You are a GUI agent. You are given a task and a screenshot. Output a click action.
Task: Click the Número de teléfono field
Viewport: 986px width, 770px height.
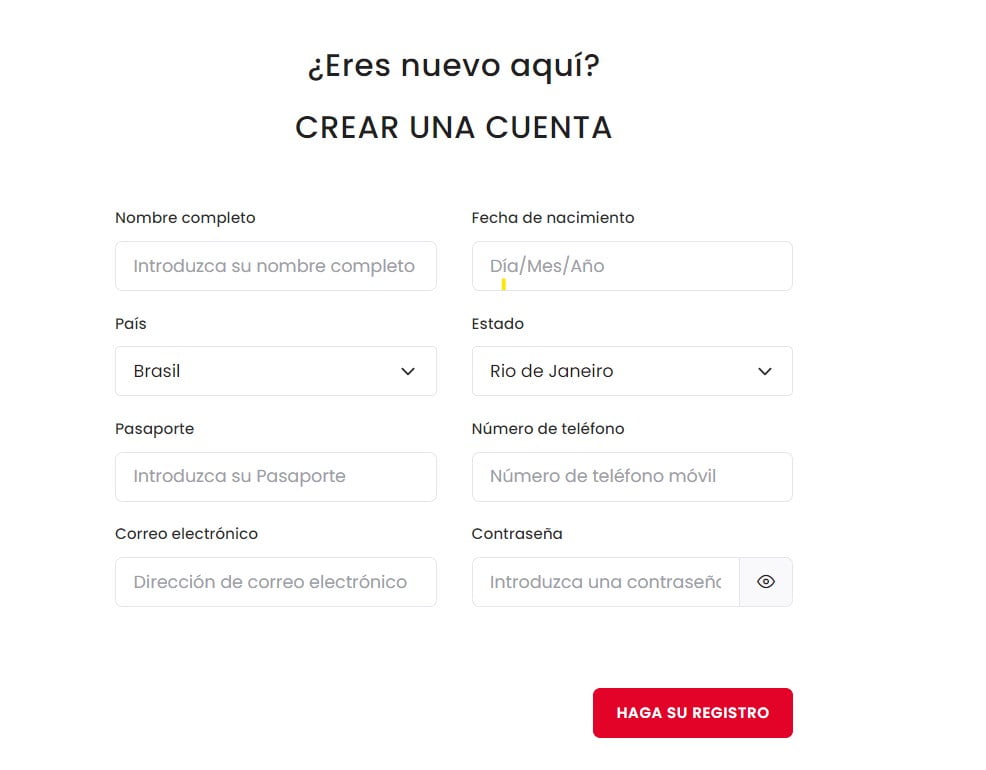(632, 477)
